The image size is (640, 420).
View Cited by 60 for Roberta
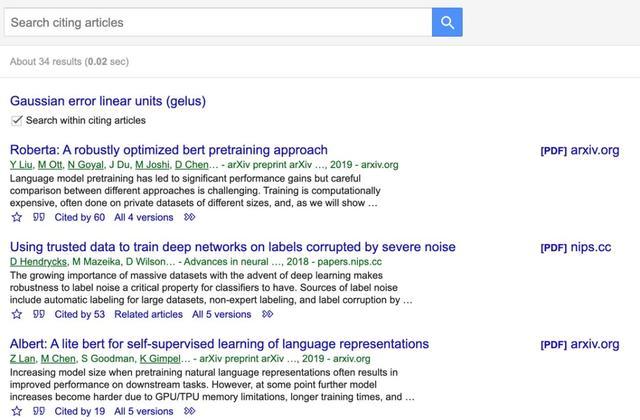[80, 217]
